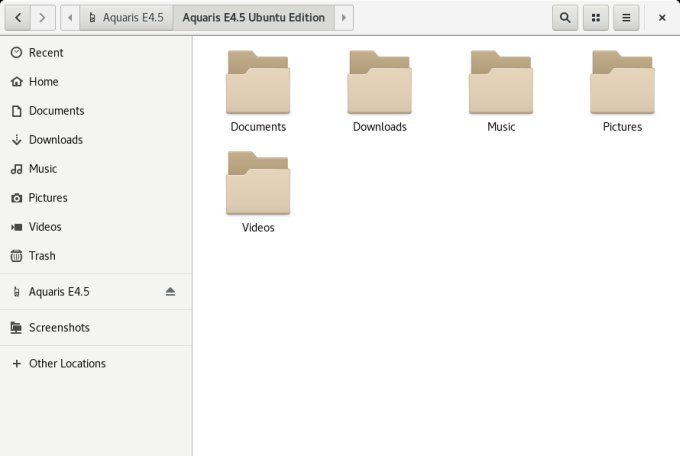Open Music in the sidebar
Screen dimensions: 680x456
tap(96, 169)
